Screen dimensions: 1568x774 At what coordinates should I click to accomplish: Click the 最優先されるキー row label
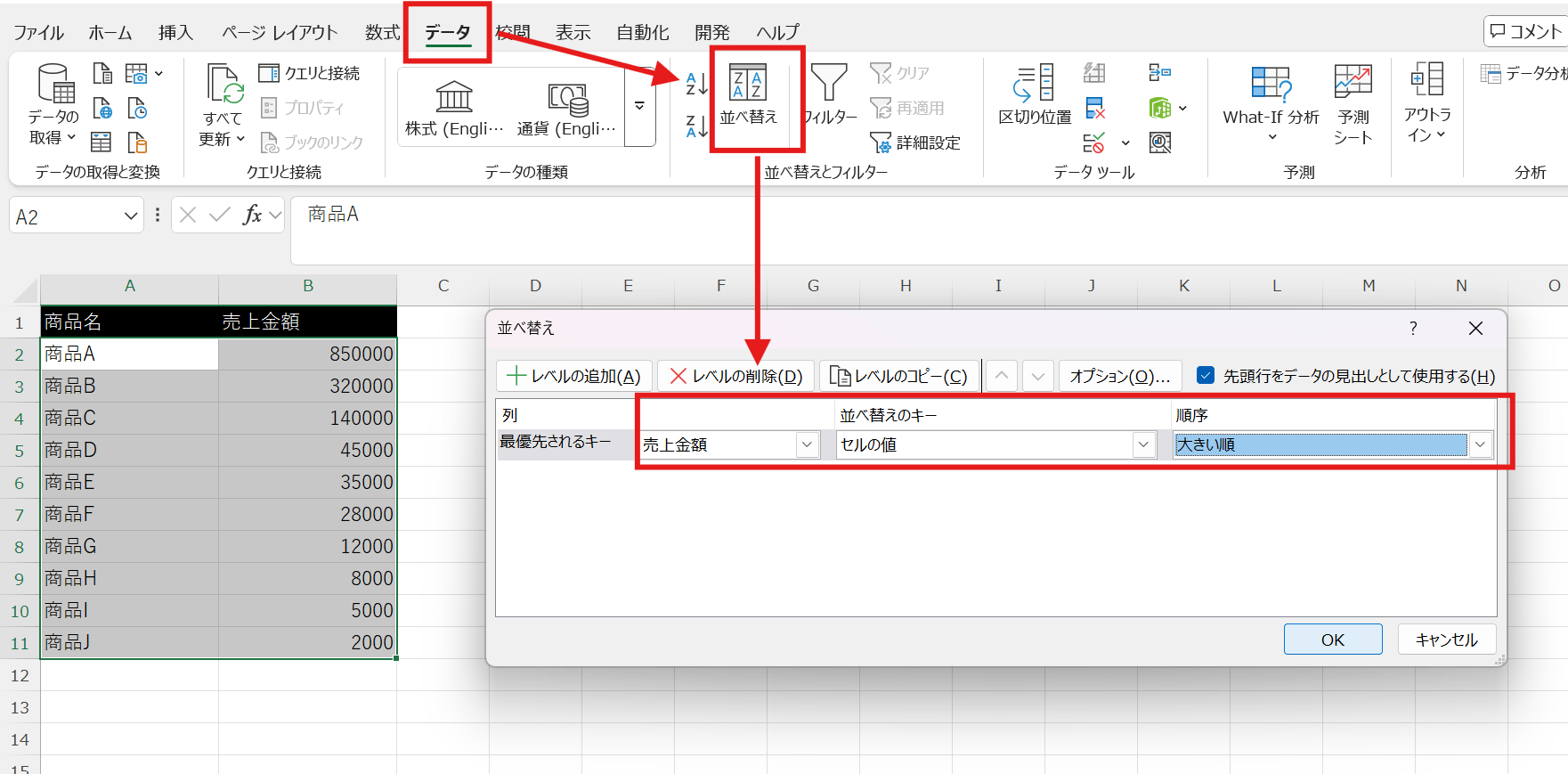[x=556, y=442]
